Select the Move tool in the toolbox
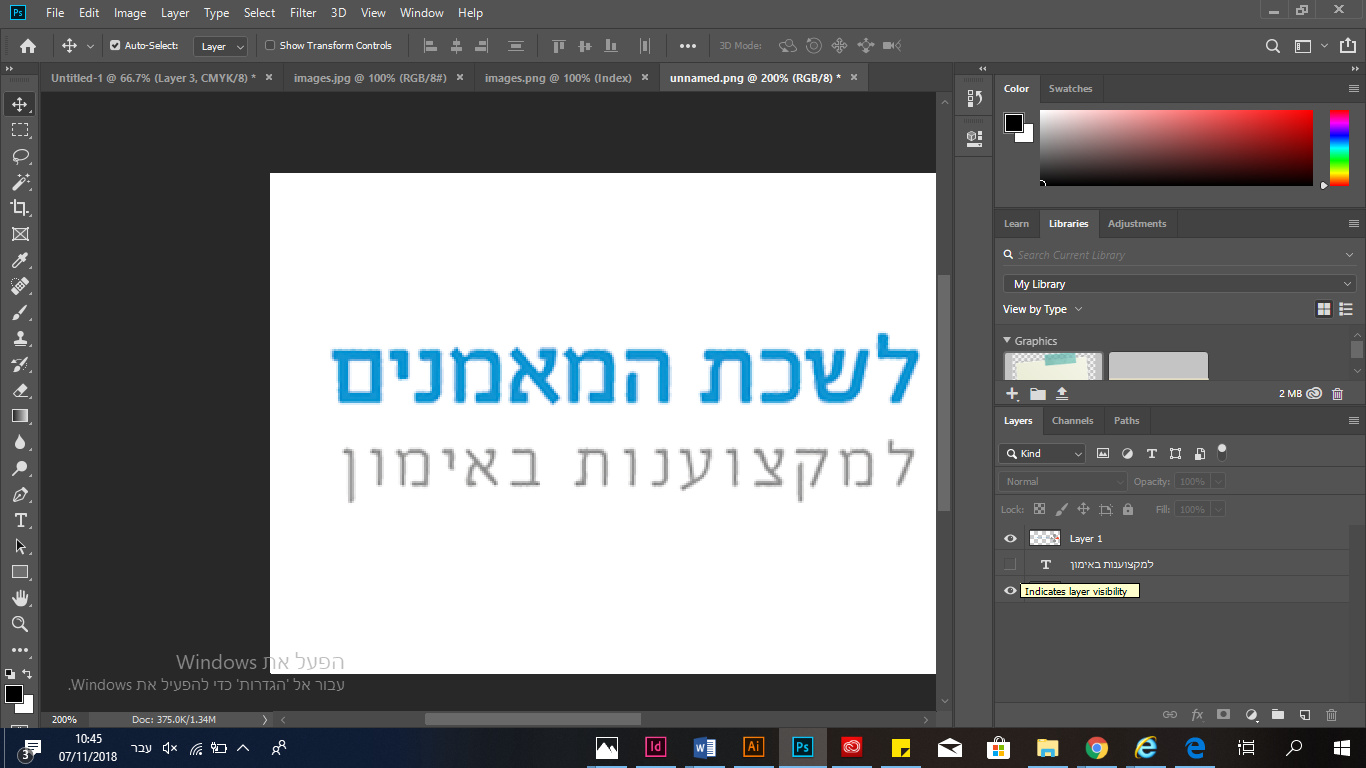Image resolution: width=1366 pixels, height=768 pixels. (x=20, y=104)
